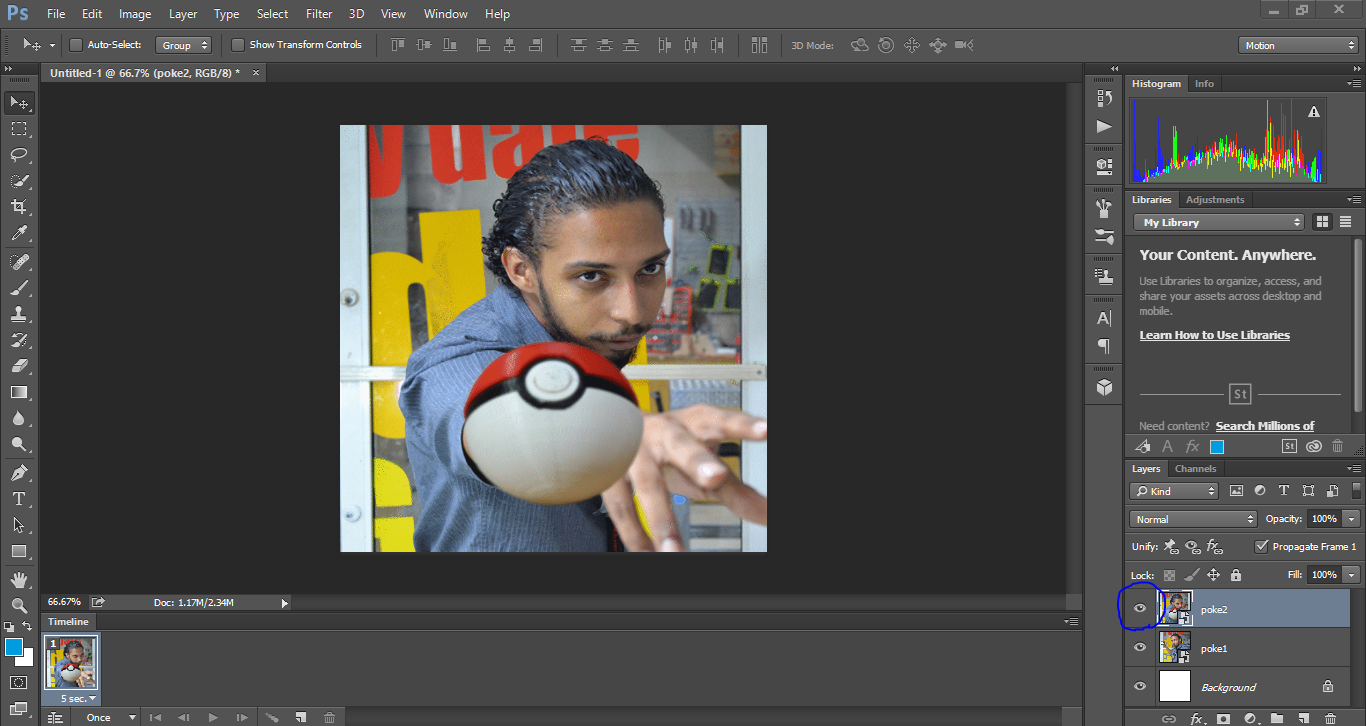The image size is (1366, 726).
Task: Click the Adobe Stock St button
Action: coord(1288,447)
